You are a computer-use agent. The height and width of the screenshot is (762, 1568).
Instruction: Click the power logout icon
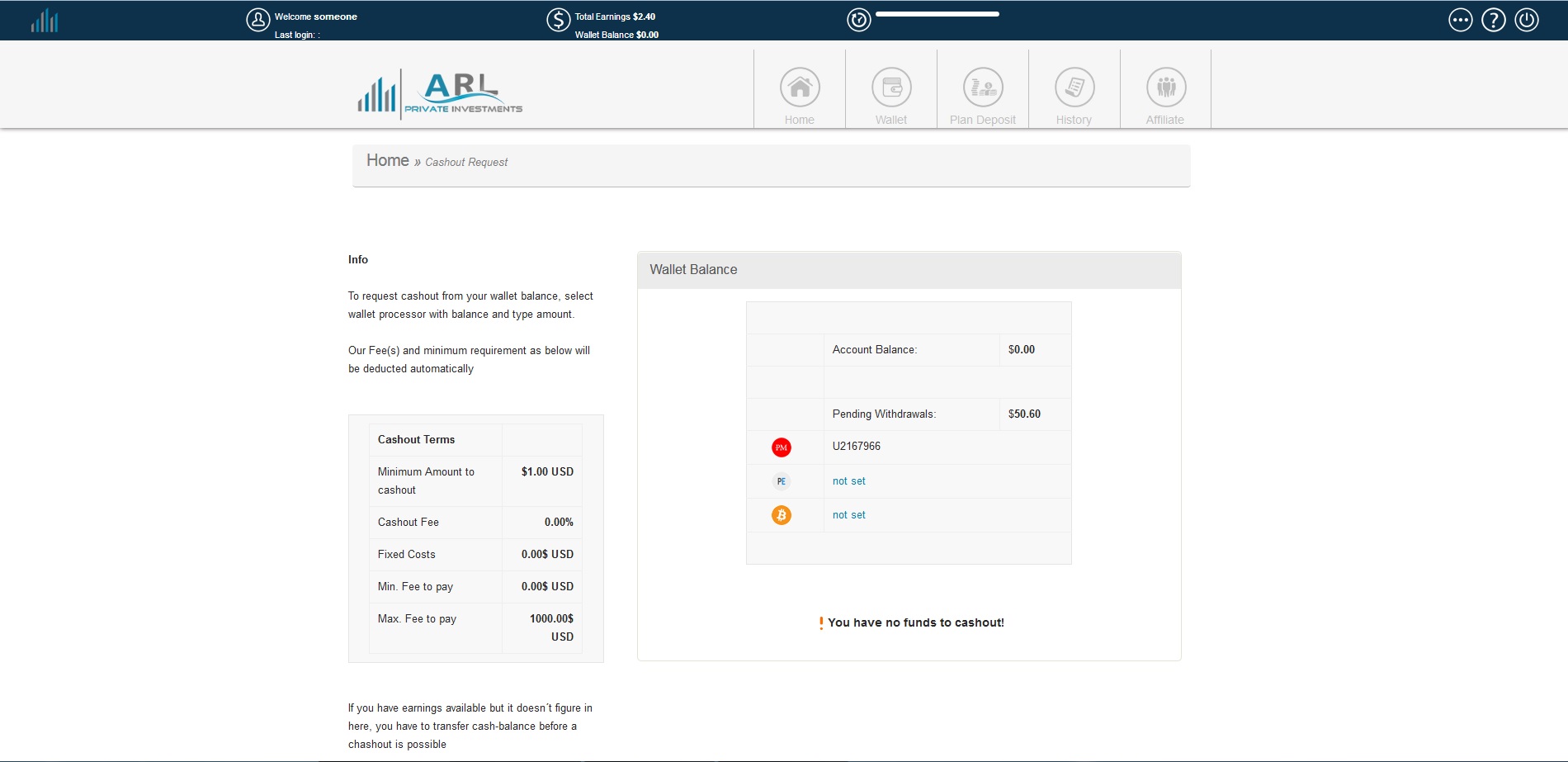tap(1526, 20)
